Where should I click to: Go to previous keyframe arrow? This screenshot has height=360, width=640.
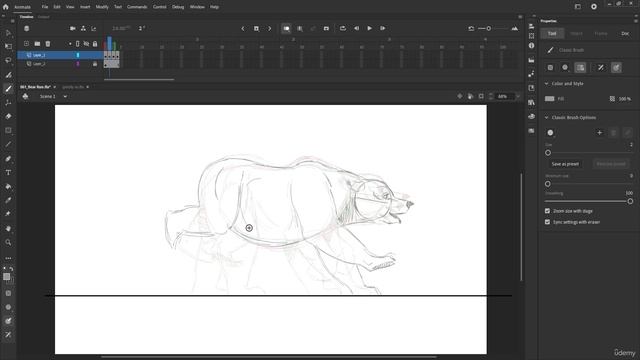(243, 29)
